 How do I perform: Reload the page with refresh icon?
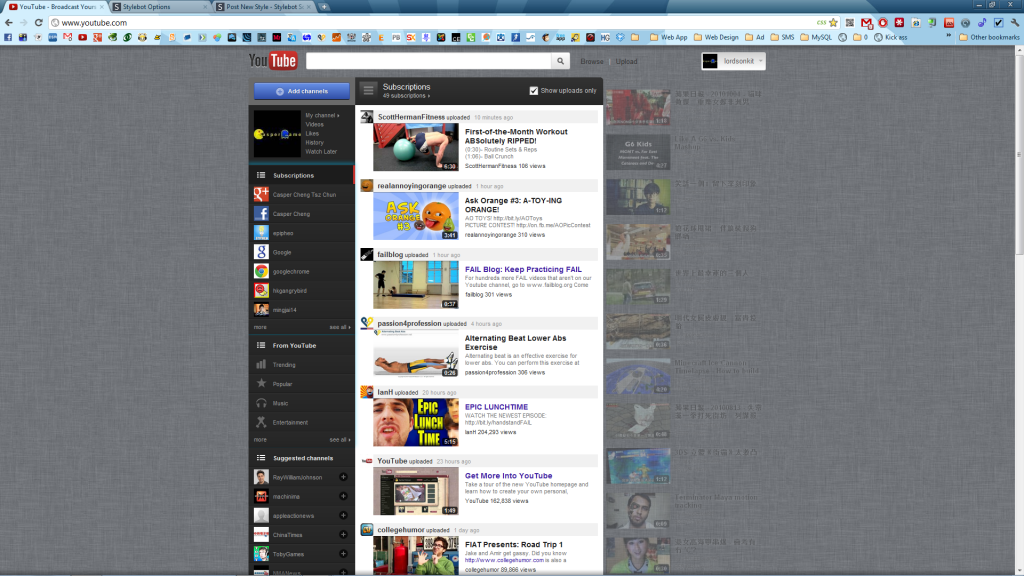click(39, 22)
